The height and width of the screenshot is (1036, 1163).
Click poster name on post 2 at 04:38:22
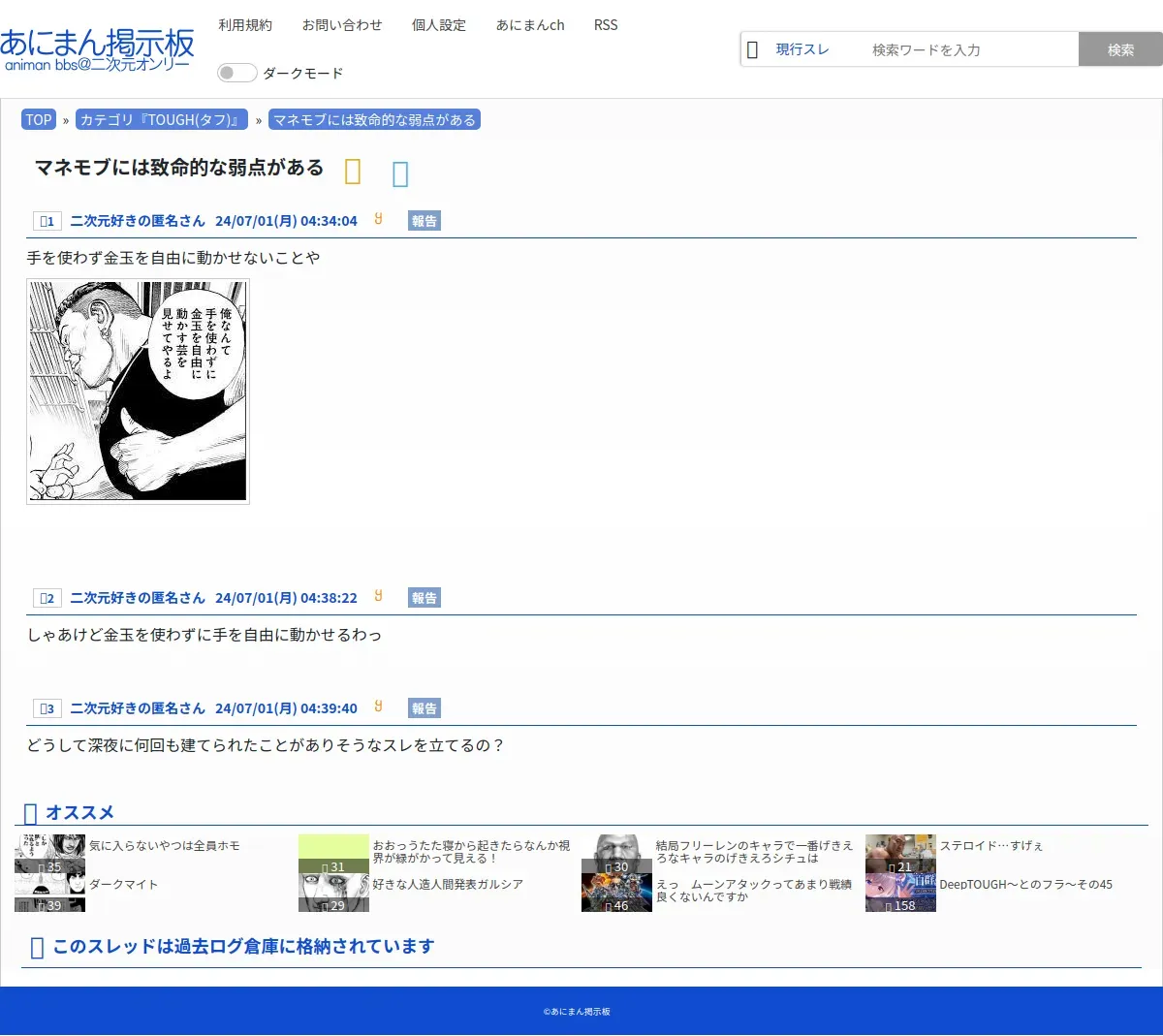tap(138, 598)
